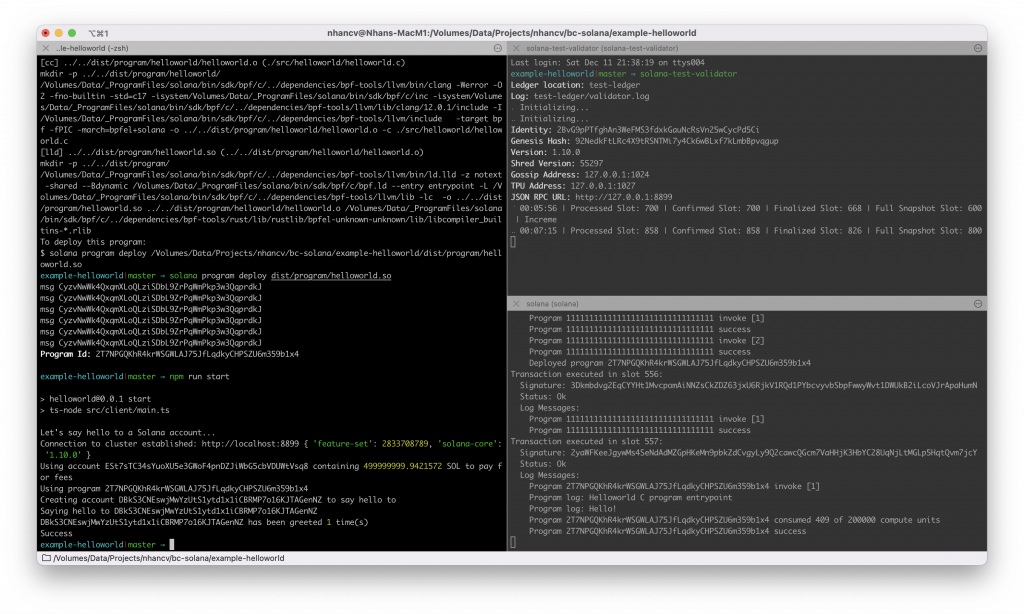Click the http://localhost:8899 connection URL
The height and width of the screenshot is (614, 1024).
coord(250,444)
